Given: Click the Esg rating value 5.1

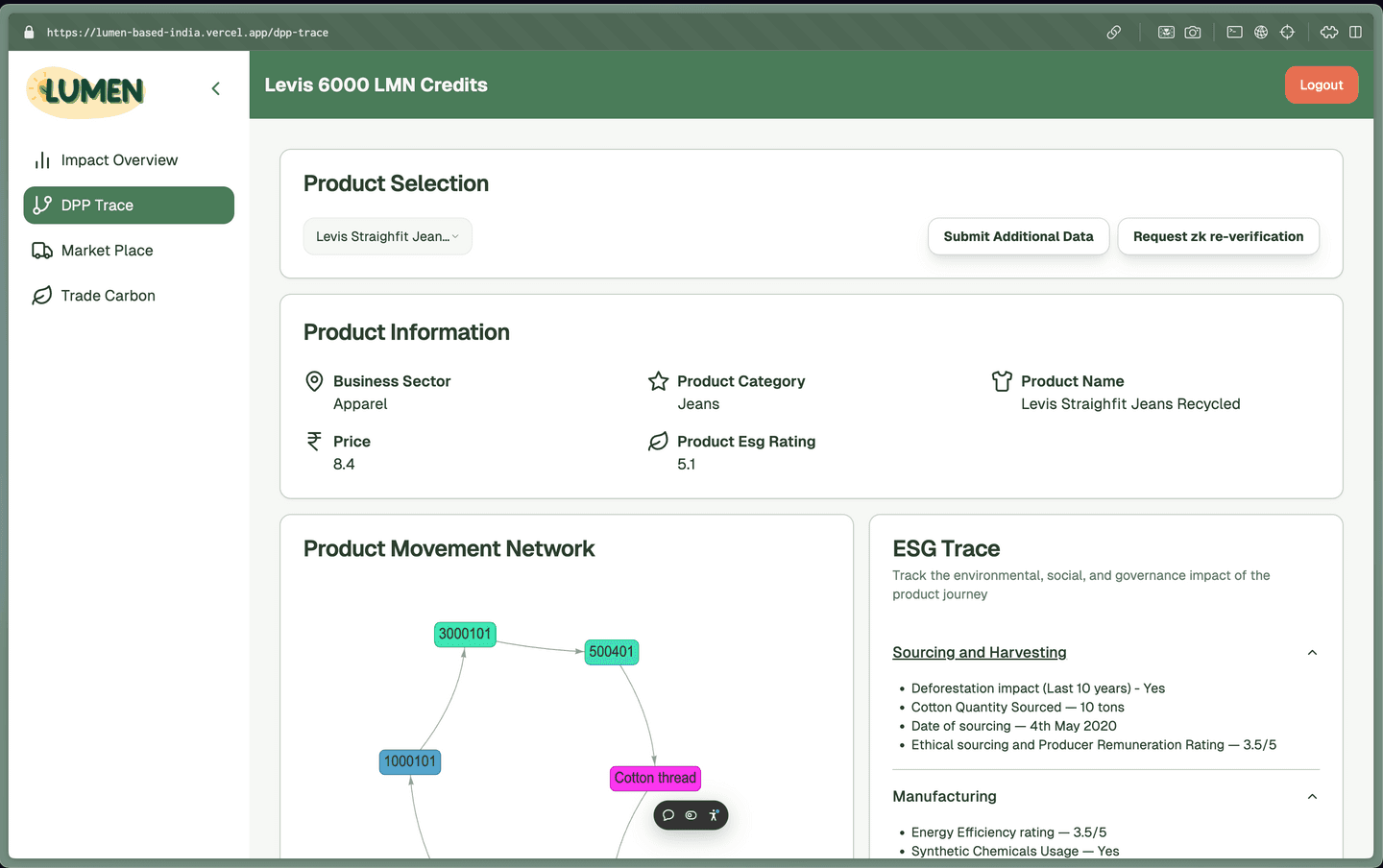Looking at the screenshot, I should click(686, 464).
